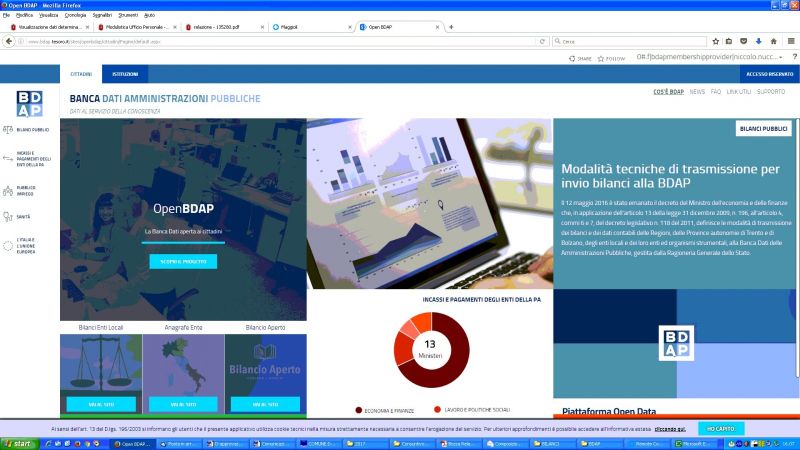Reload the page with the refresh icon
Screen dimensions: 800x450
point(542,41)
